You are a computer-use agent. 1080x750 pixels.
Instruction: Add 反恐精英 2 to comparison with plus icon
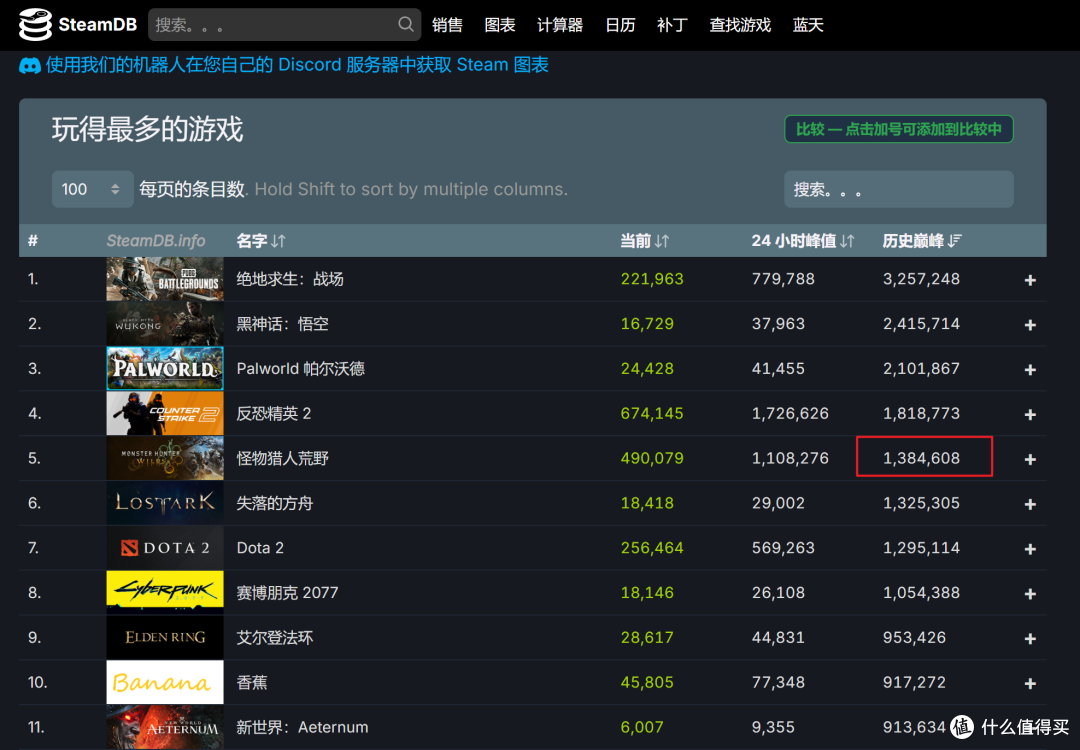pyautogui.click(x=1030, y=414)
